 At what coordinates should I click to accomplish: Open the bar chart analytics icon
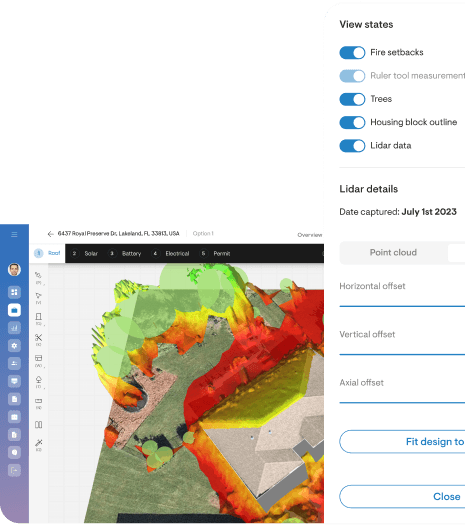[x=14, y=328]
